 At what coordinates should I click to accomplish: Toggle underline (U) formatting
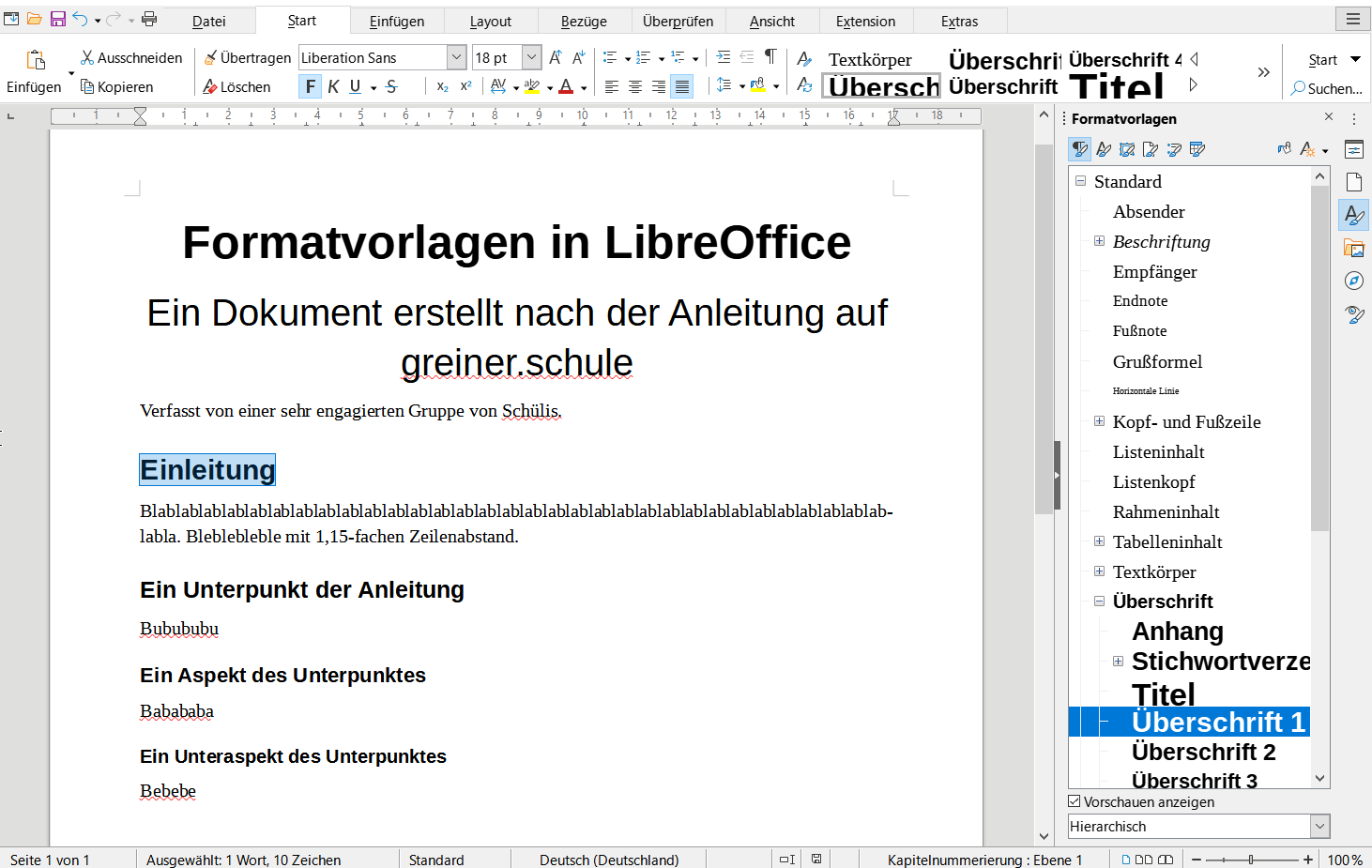pyautogui.click(x=356, y=86)
